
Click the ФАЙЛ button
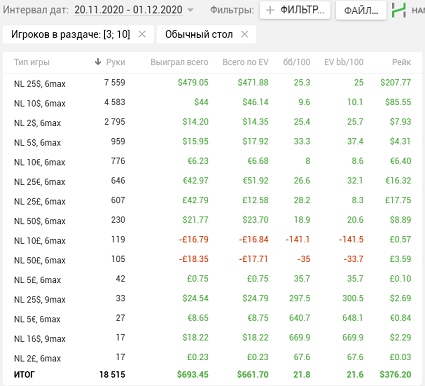(361, 11)
